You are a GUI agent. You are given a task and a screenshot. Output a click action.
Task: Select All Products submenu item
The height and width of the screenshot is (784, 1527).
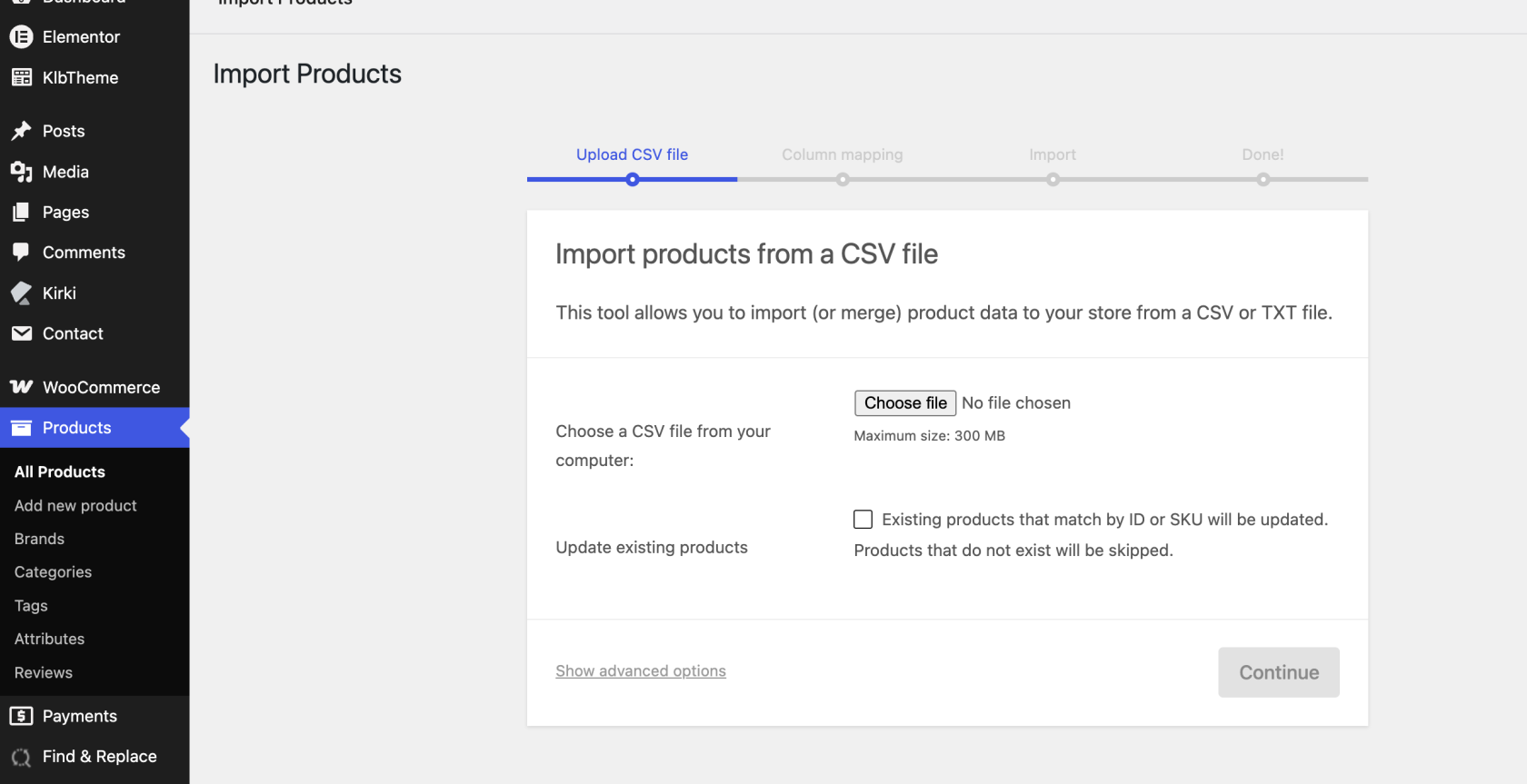tap(60, 471)
